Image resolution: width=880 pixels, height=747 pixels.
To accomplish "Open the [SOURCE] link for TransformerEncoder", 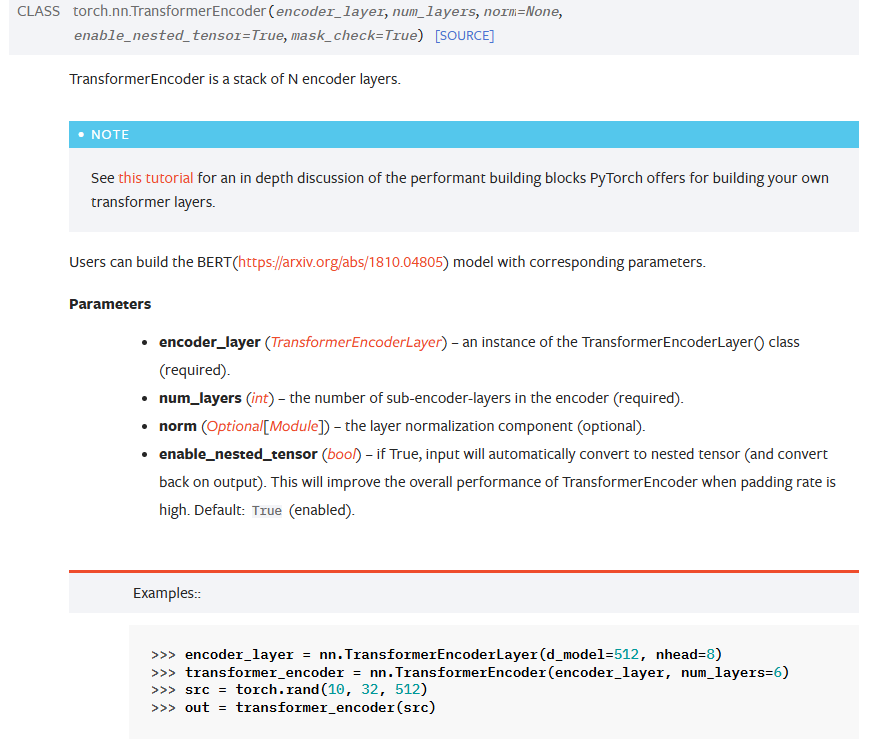I will (464, 36).
